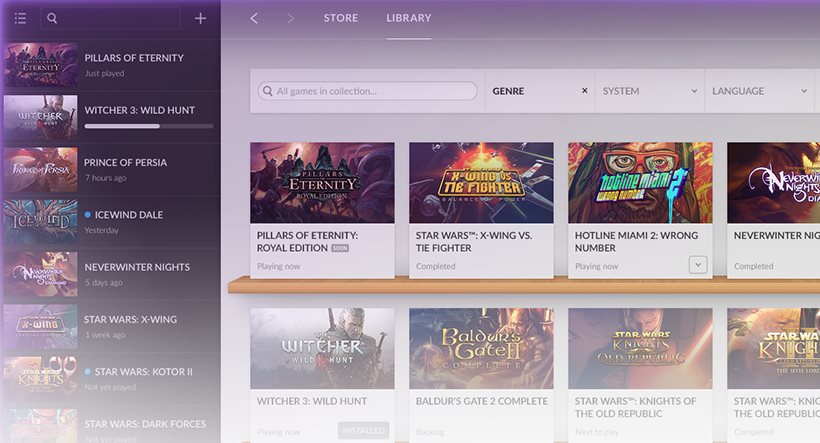Type in All games in collection search
This screenshot has width=820, height=443.
(x=370, y=91)
